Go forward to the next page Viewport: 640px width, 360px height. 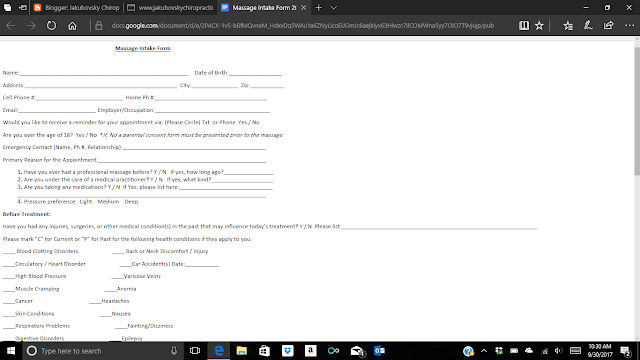(31, 26)
